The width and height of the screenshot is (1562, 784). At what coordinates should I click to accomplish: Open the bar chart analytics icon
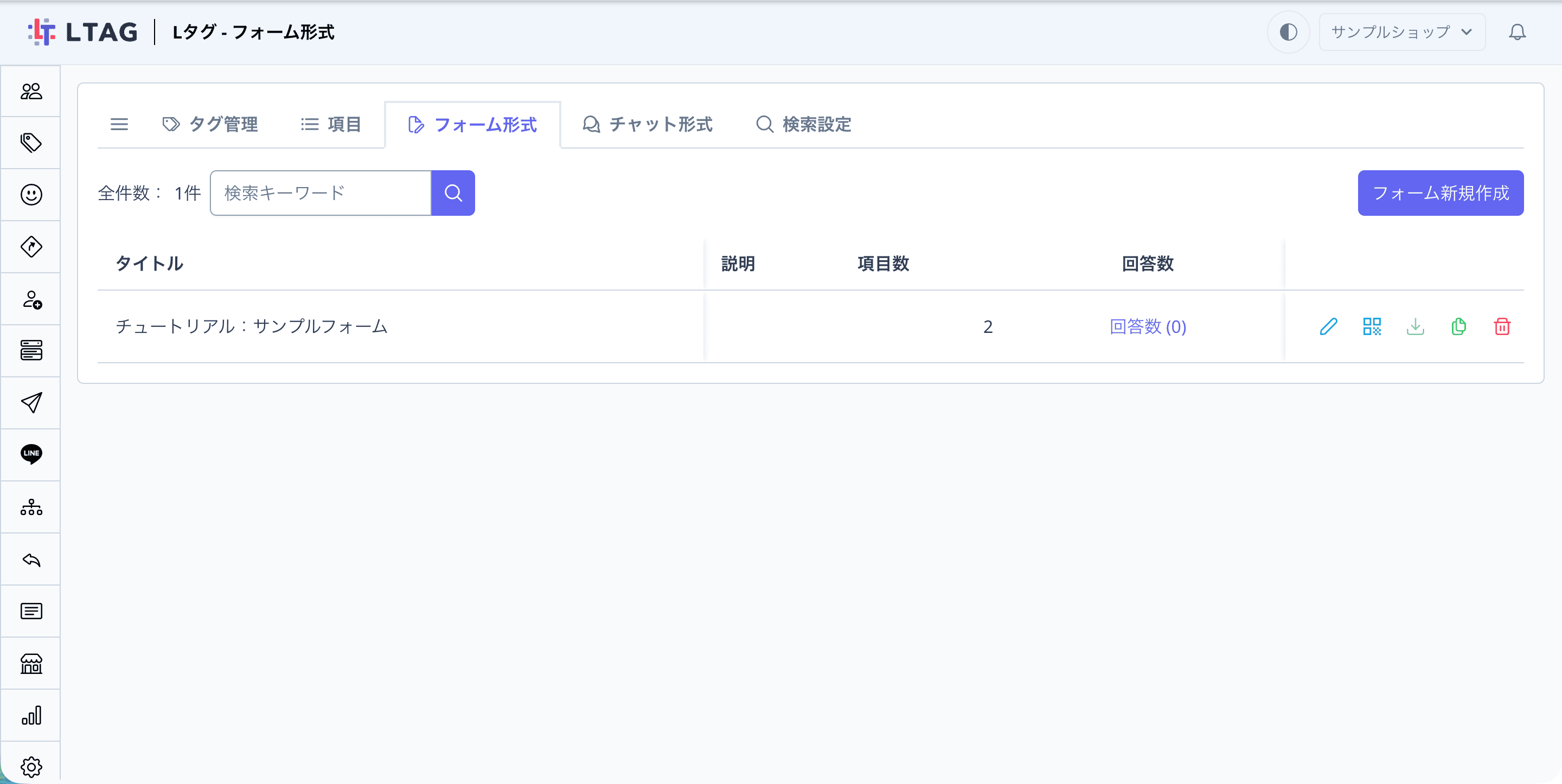click(x=31, y=716)
